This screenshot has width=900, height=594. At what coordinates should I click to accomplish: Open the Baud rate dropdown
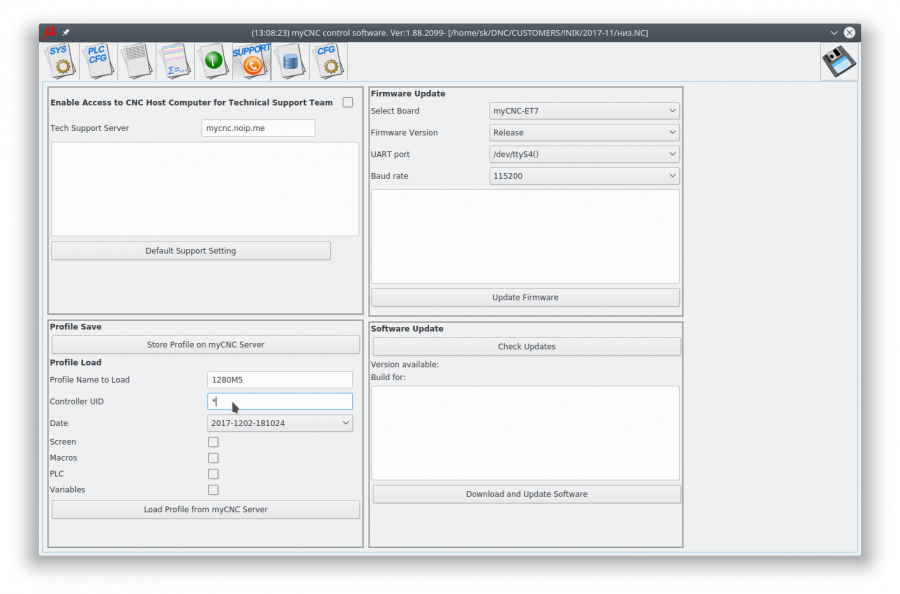click(584, 176)
